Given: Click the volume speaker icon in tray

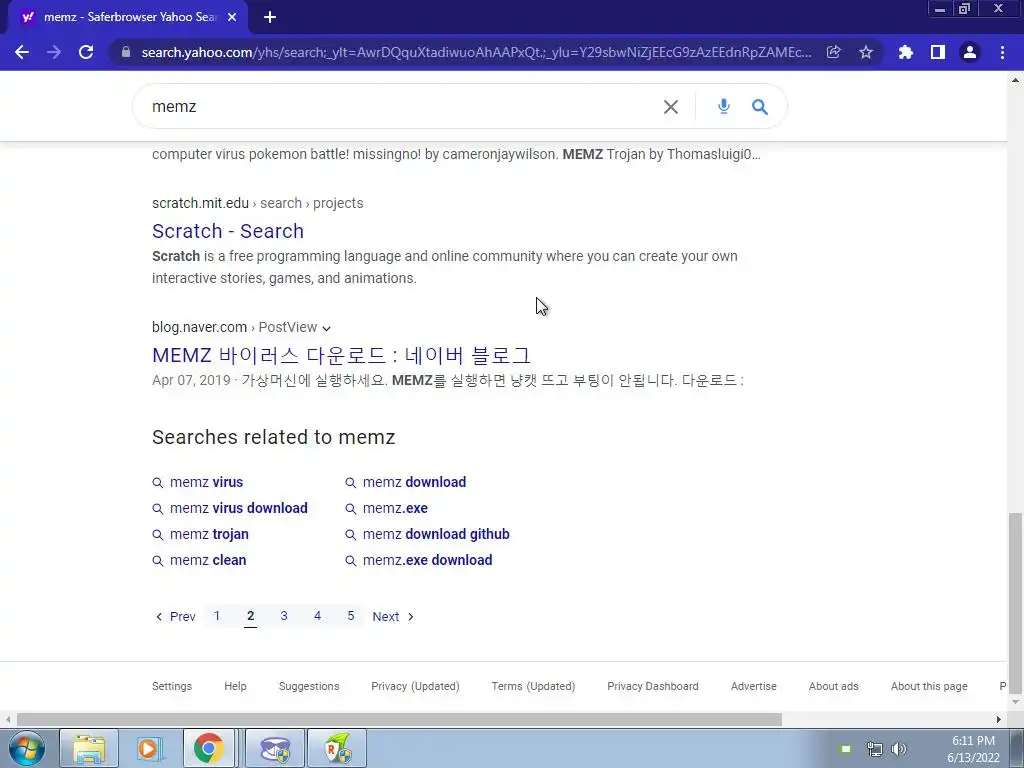Looking at the screenshot, I should tap(899, 749).
